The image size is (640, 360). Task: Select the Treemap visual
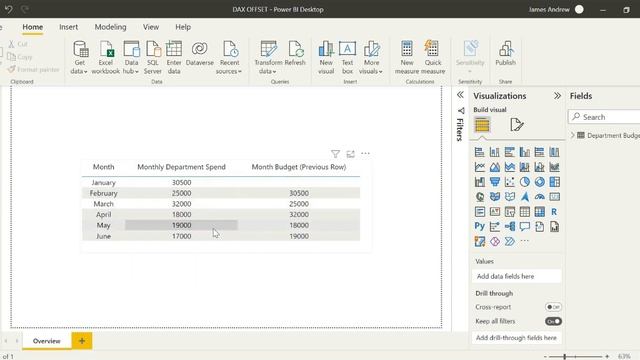[x=554, y=182]
